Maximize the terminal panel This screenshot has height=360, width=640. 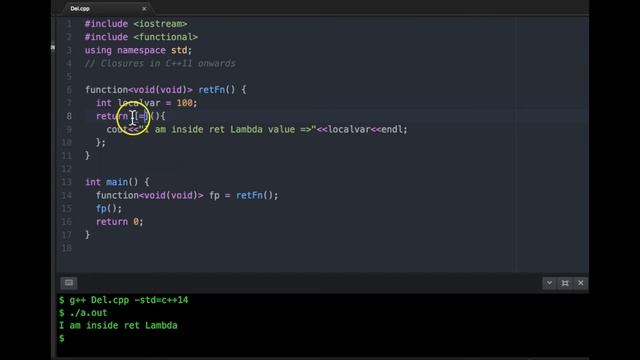pos(565,282)
